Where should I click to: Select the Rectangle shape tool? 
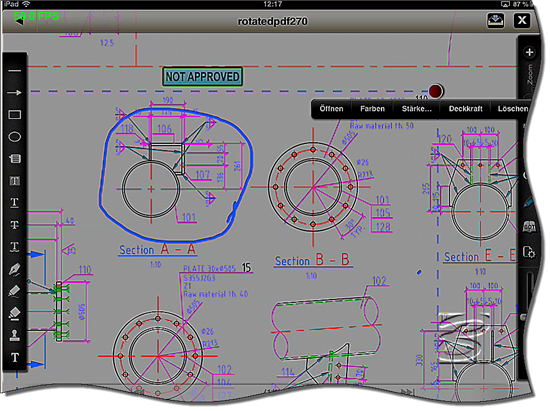[x=14, y=115]
